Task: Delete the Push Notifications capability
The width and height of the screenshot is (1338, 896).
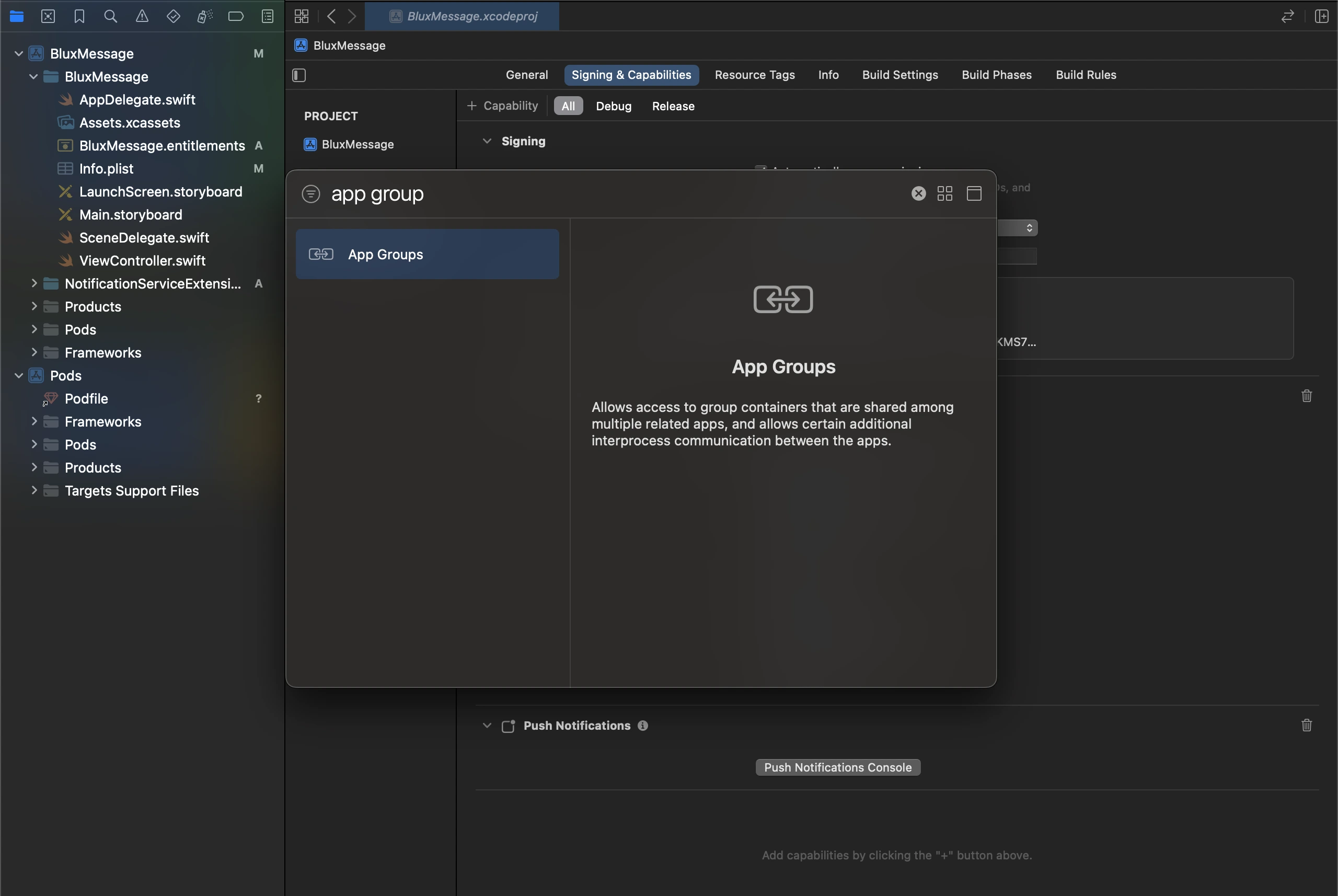Action: 1307,725
